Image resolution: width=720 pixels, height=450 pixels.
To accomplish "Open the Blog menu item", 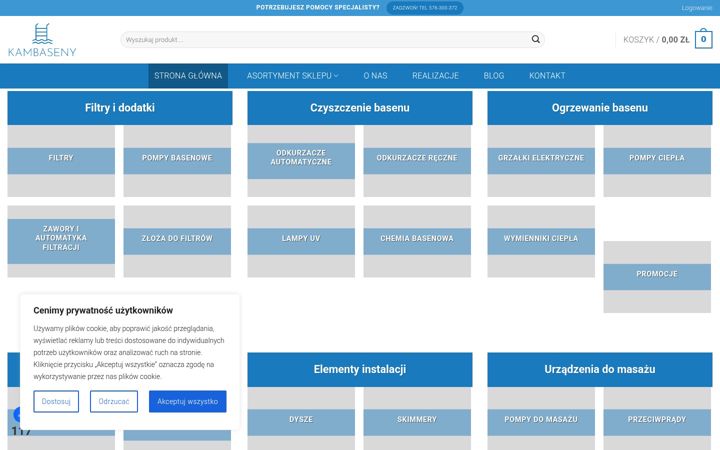I will [494, 76].
